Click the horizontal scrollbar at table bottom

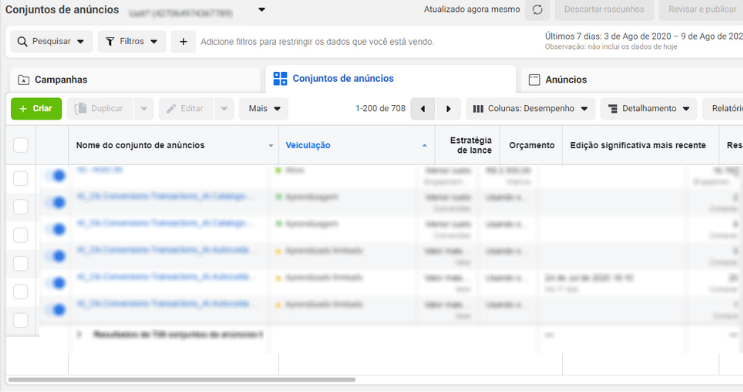tap(182, 380)
